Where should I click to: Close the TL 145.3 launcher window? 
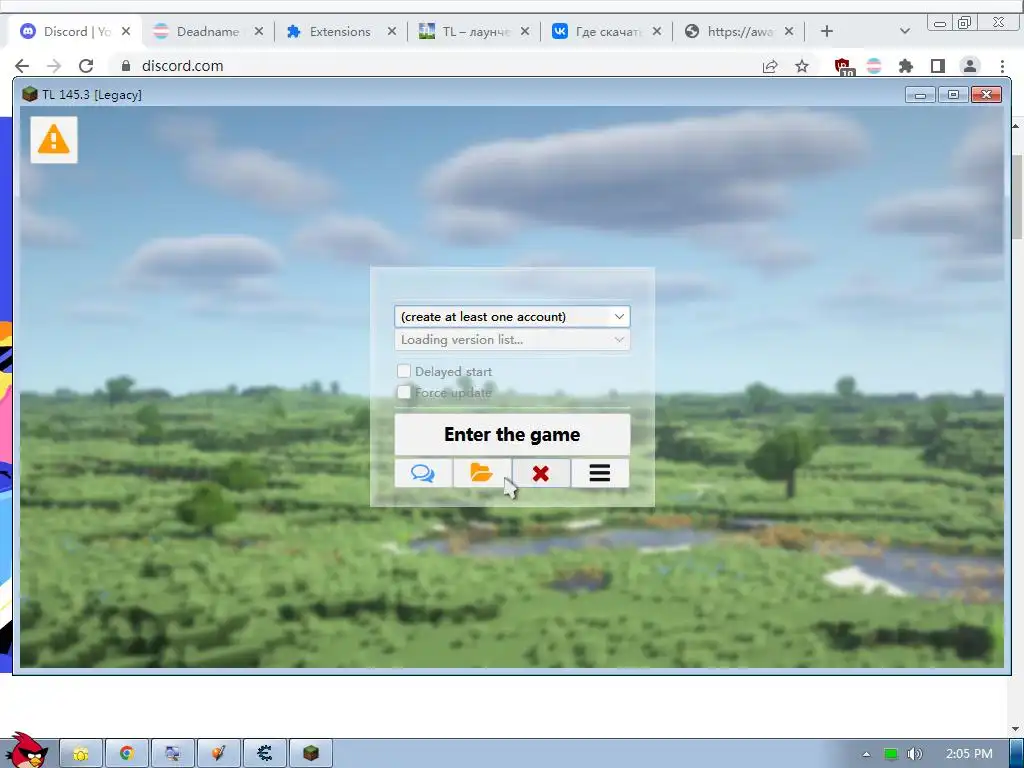click(986, 95)
